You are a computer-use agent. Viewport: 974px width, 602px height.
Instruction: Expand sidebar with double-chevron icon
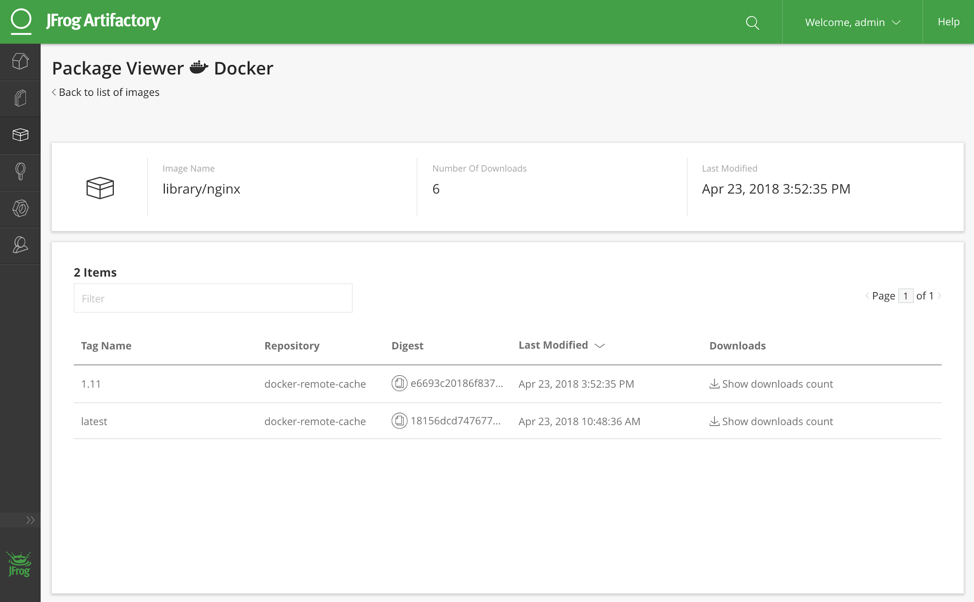coord(30,520)
